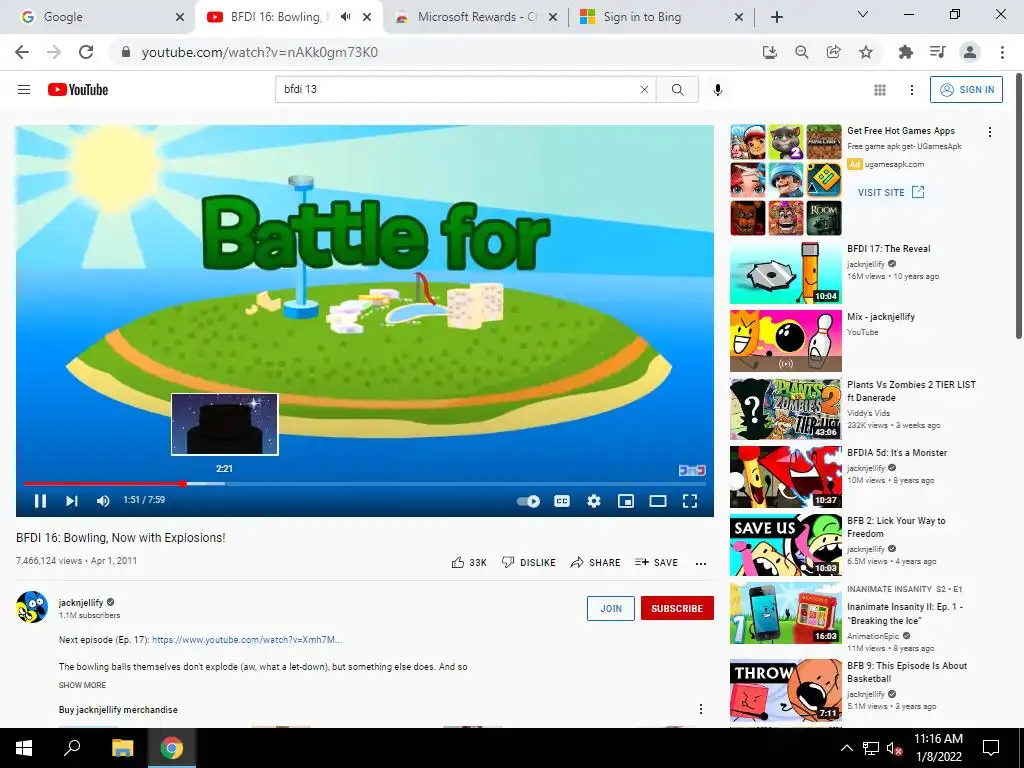
Task: Open ad options three-dot menu
Action: click(990, 132)
